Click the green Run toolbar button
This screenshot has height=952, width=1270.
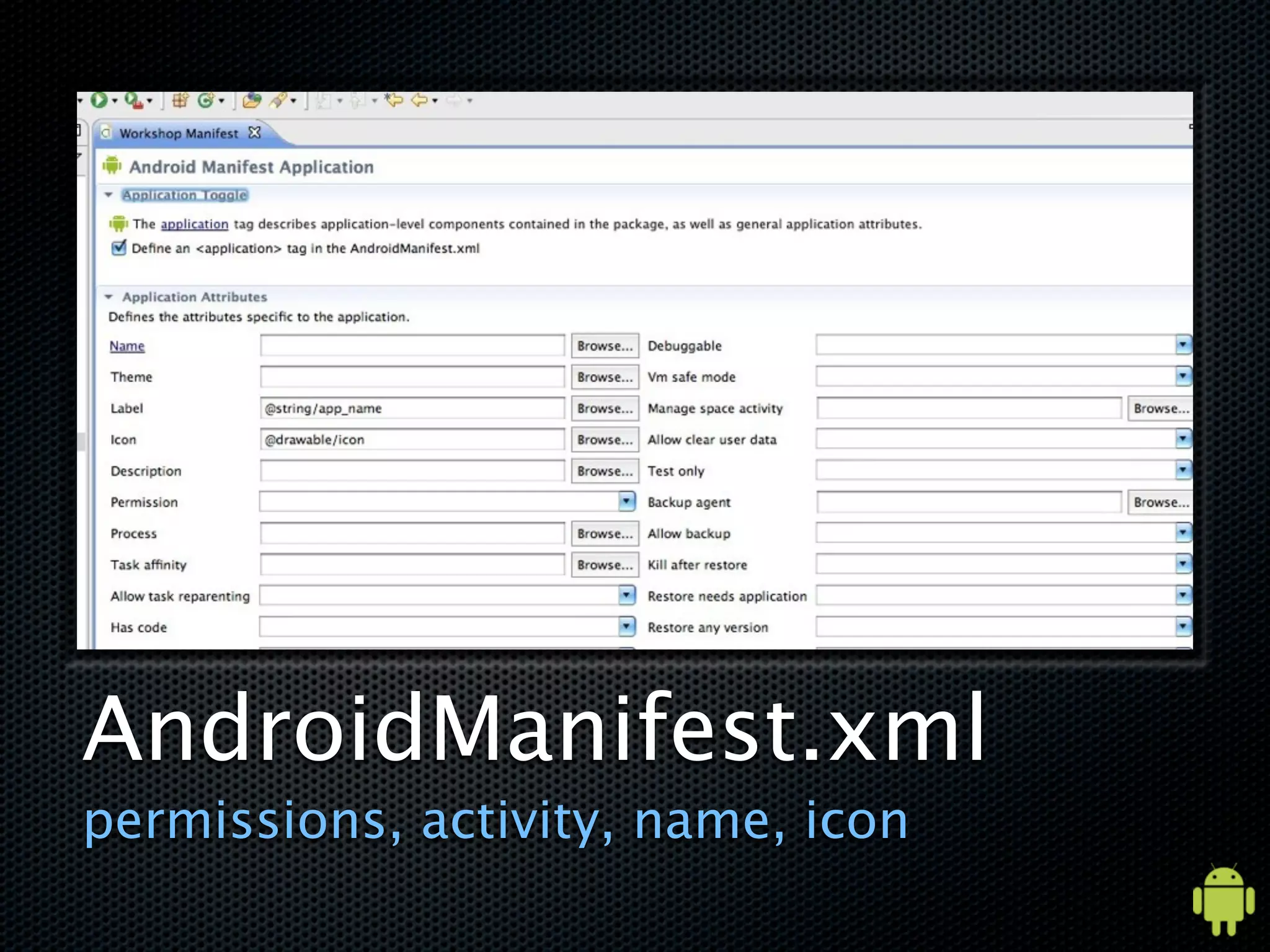pos(99,100)
